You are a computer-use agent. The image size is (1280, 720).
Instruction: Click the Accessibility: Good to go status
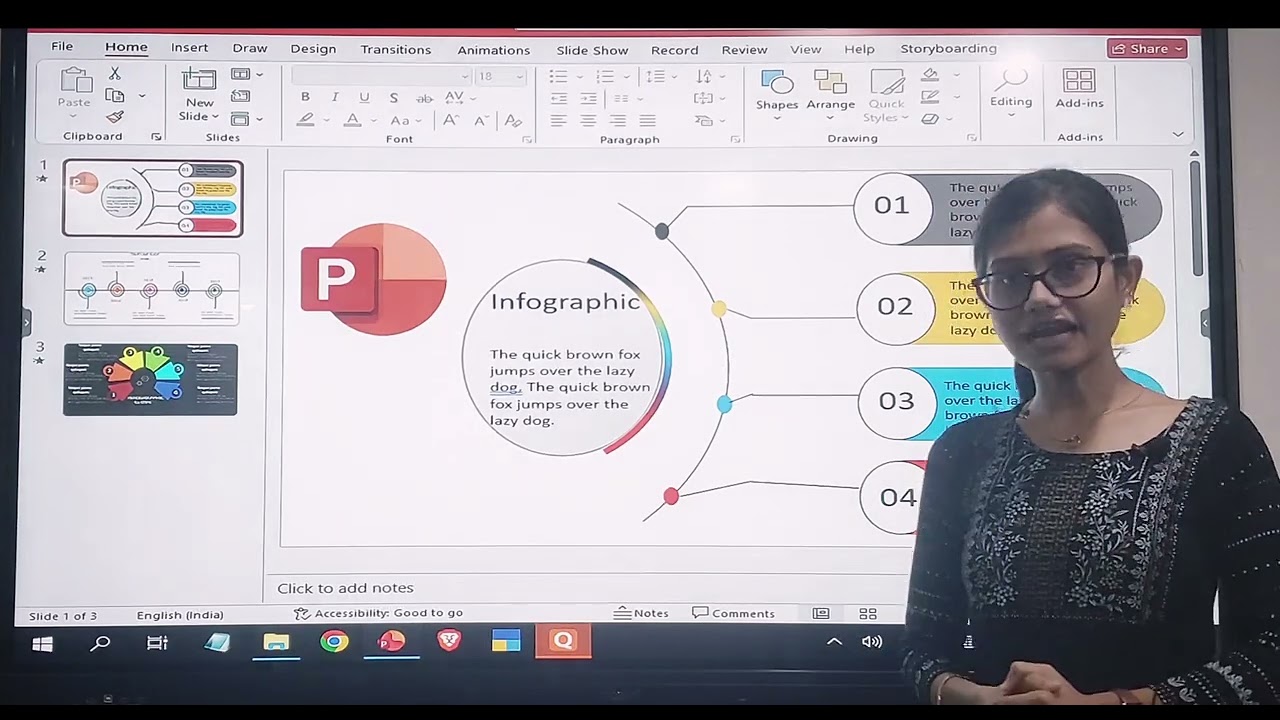(378, 613)
